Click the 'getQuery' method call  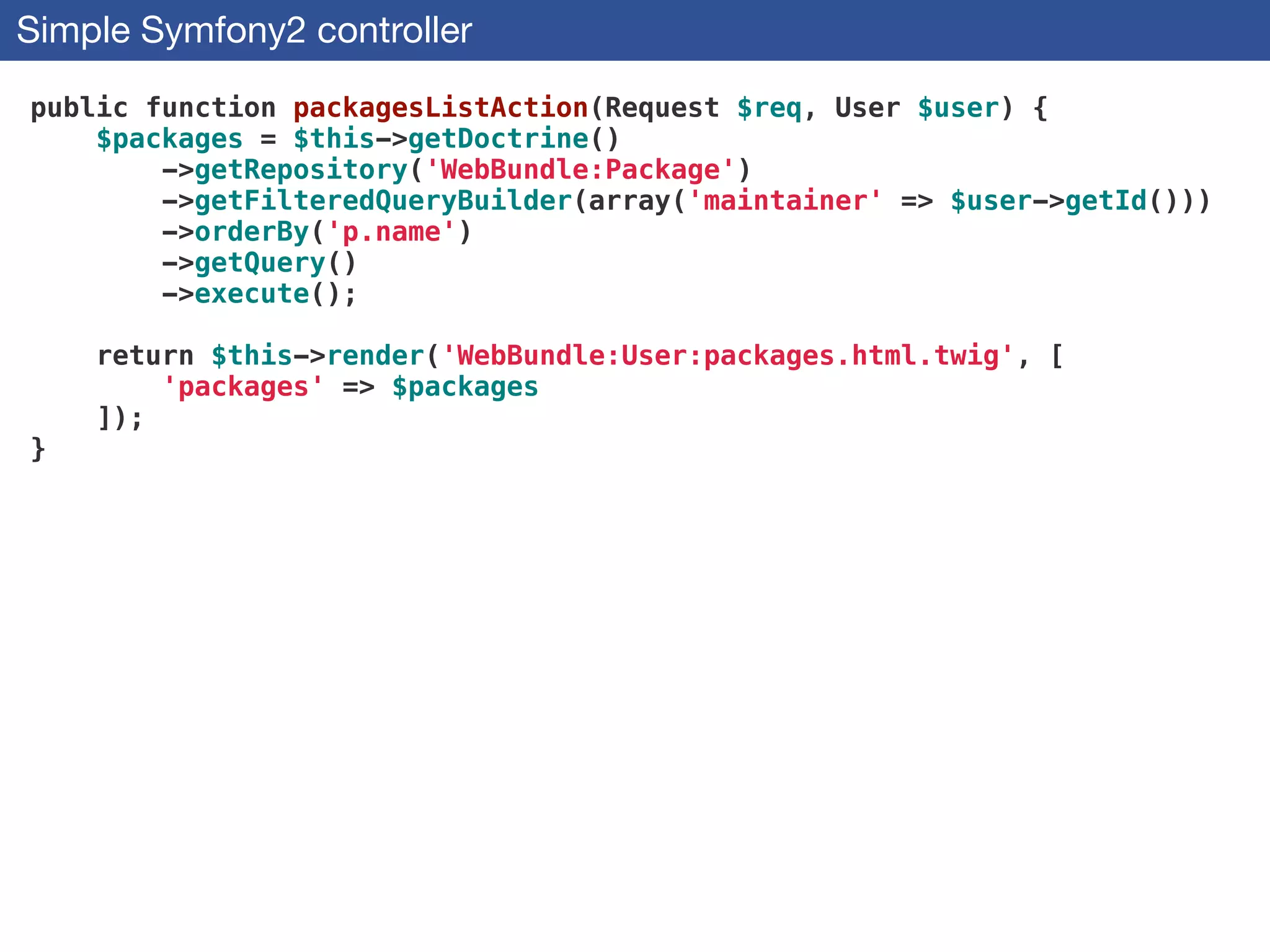(260, 263)
